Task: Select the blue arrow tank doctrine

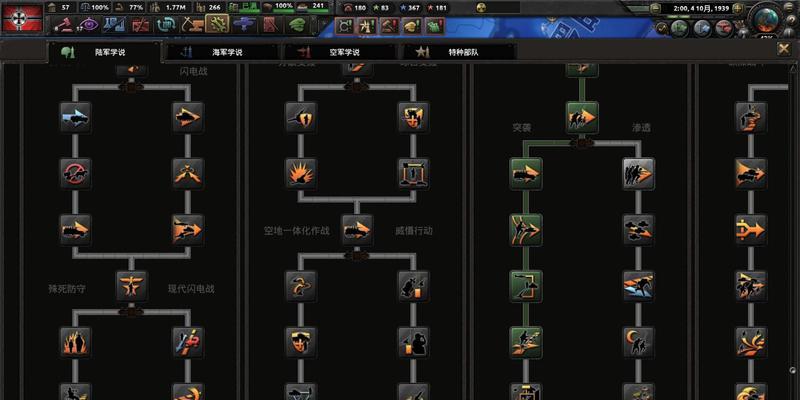Action: click(75, 117)
